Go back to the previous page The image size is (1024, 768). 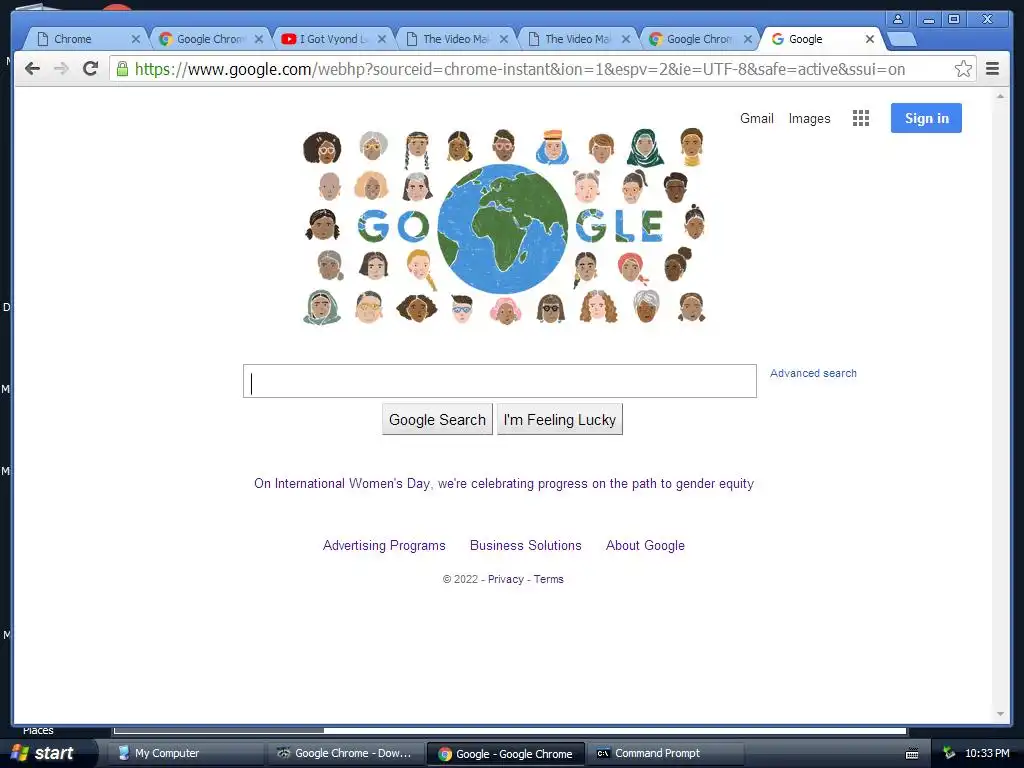point(32,69)
